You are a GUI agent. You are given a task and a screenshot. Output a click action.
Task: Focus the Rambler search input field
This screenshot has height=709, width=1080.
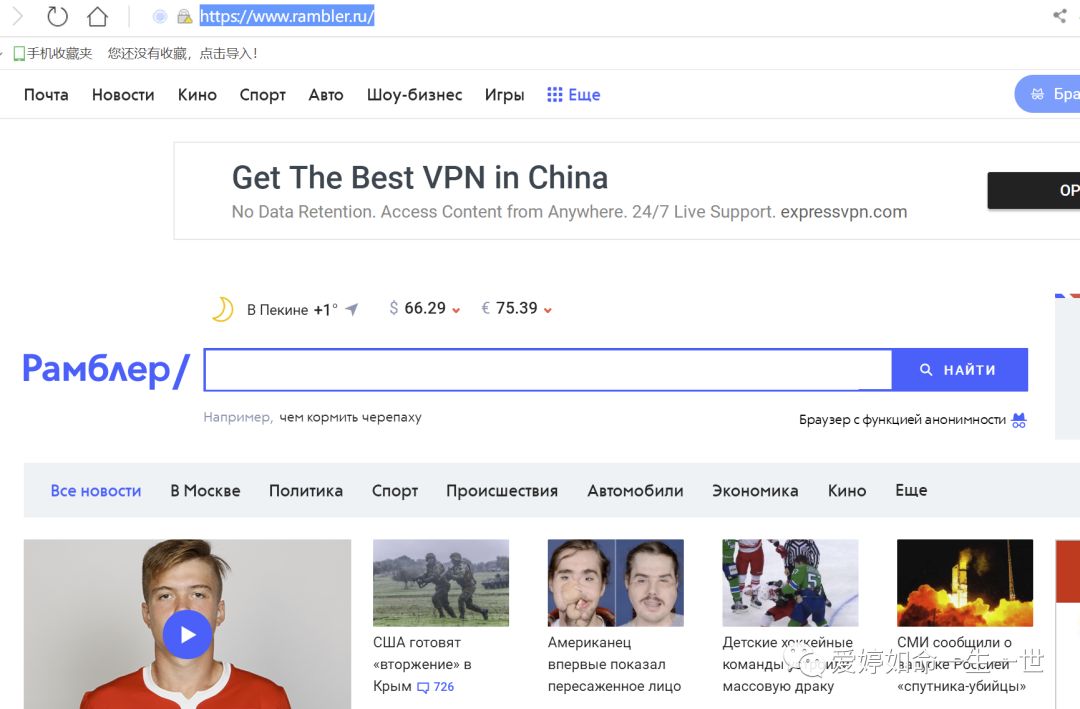pyautogui.click(x=548, y=370)
